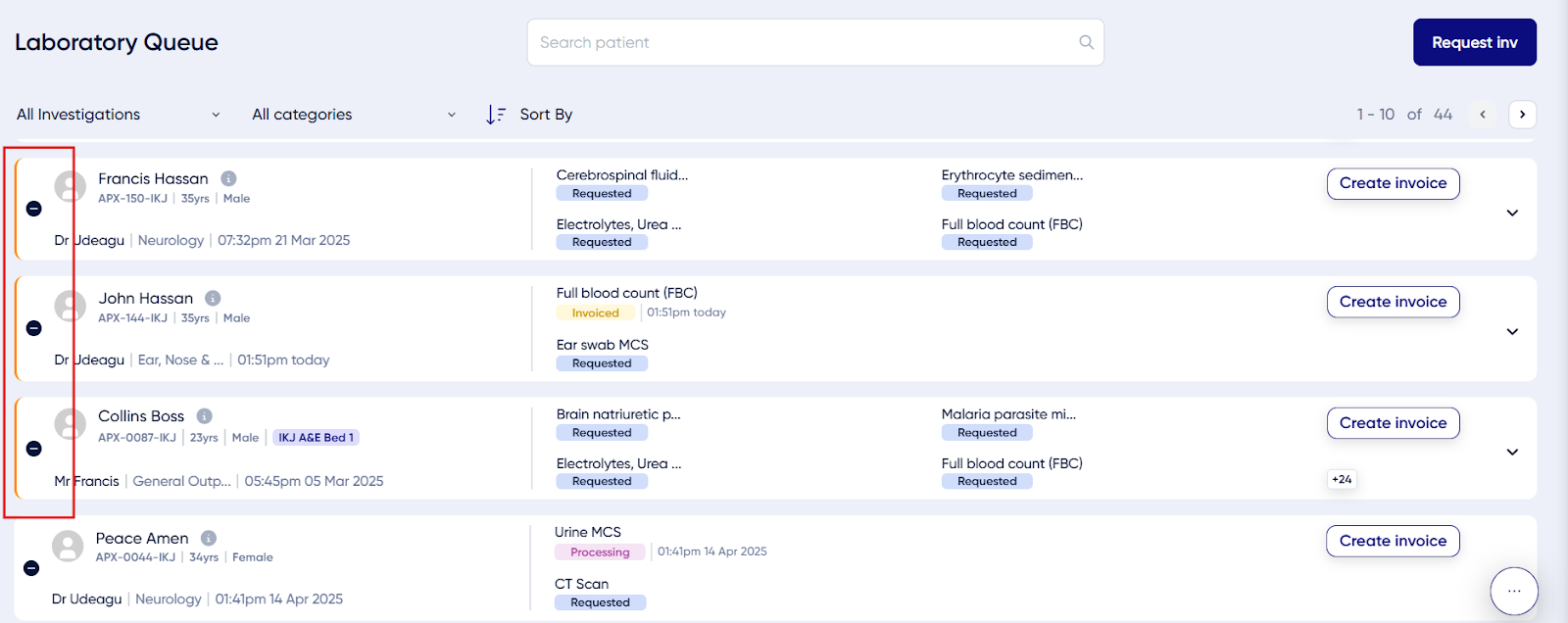The image size is (1568, 623).
Task: Click the search magnifier icon
Action: (1086, 42)
